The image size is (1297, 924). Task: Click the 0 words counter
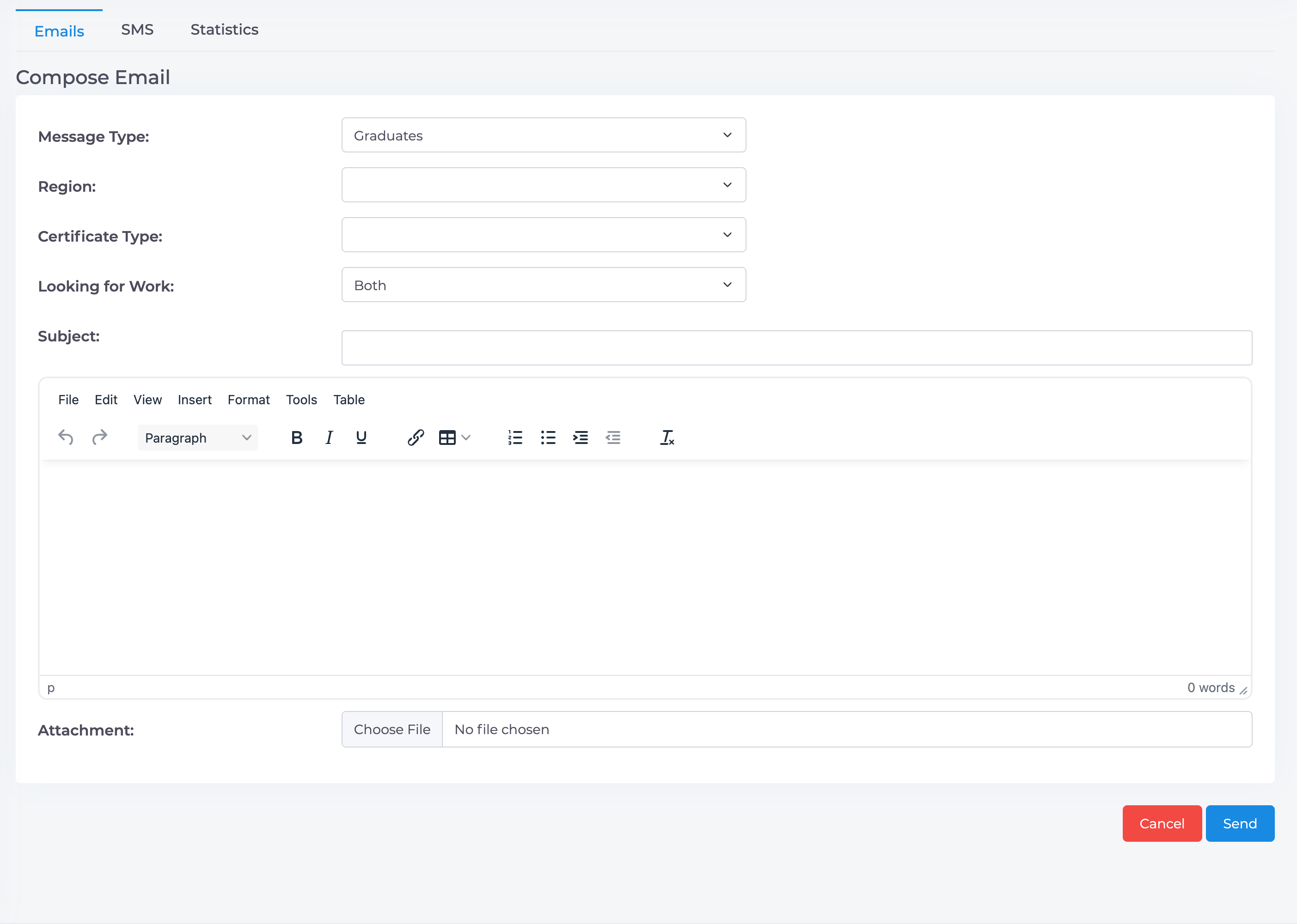point(1211,687)
